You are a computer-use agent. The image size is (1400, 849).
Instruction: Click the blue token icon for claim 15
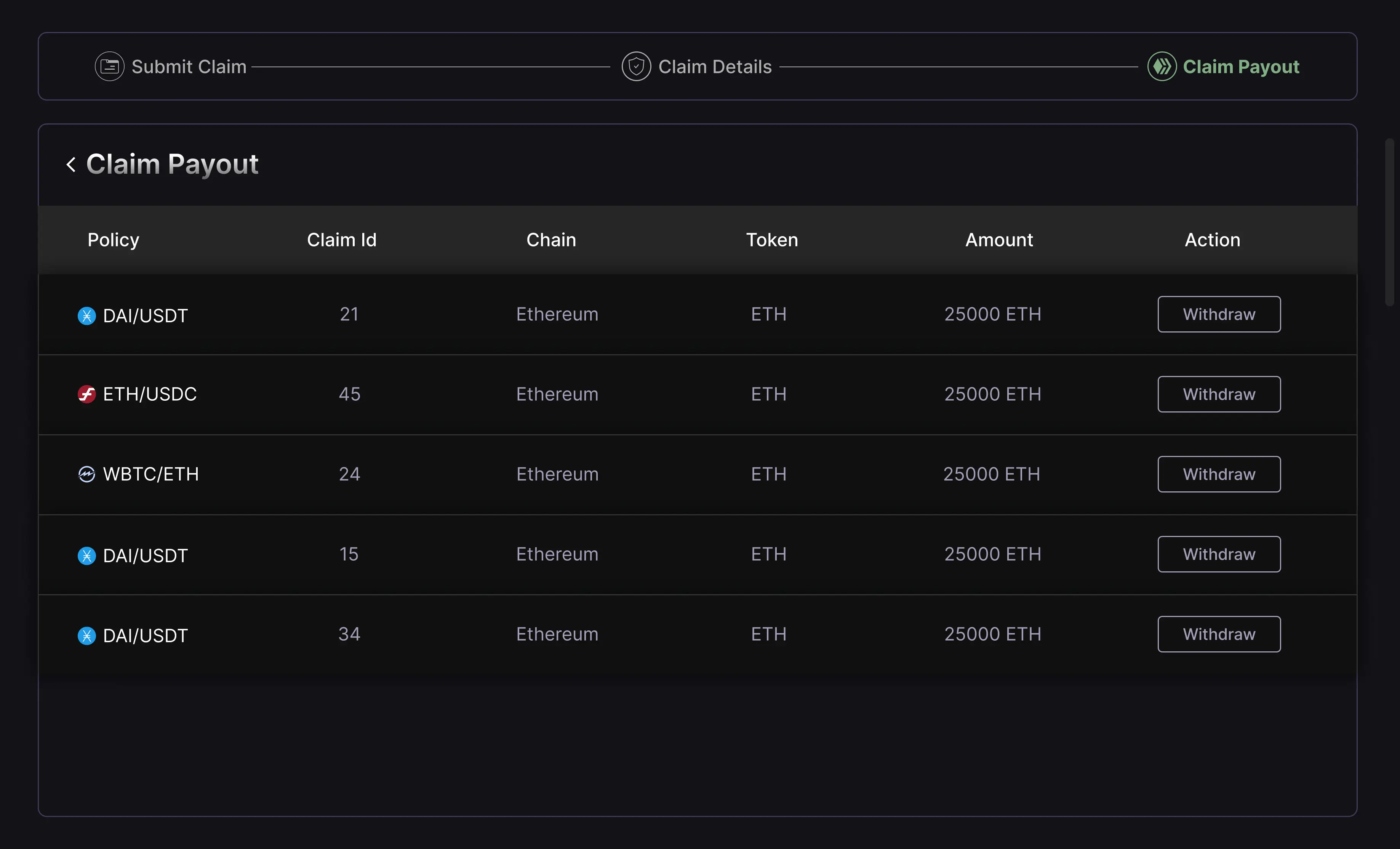(86, 555)
